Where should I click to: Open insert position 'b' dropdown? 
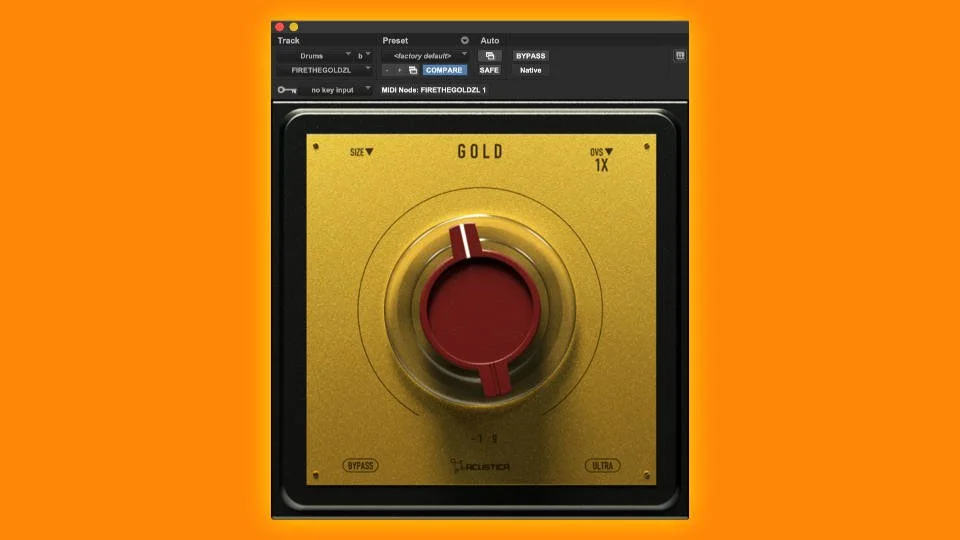[x=364, y=56]
